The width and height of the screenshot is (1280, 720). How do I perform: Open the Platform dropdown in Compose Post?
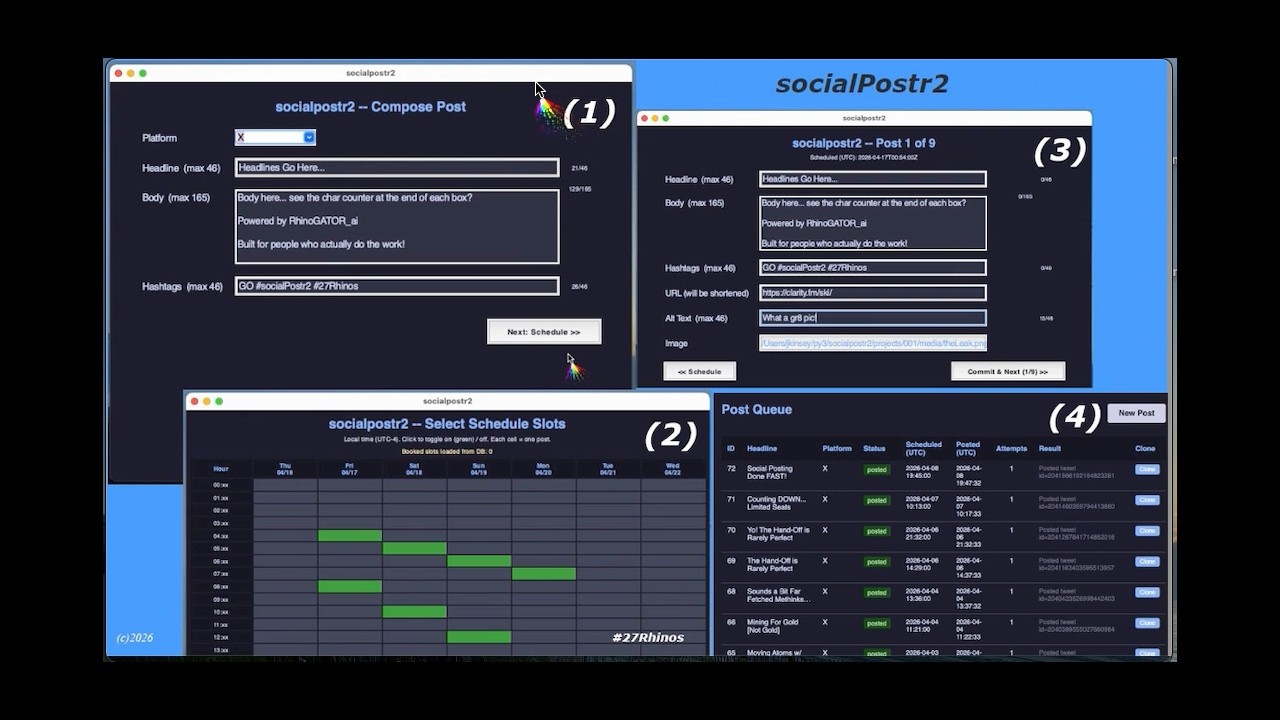pos(275,137)
